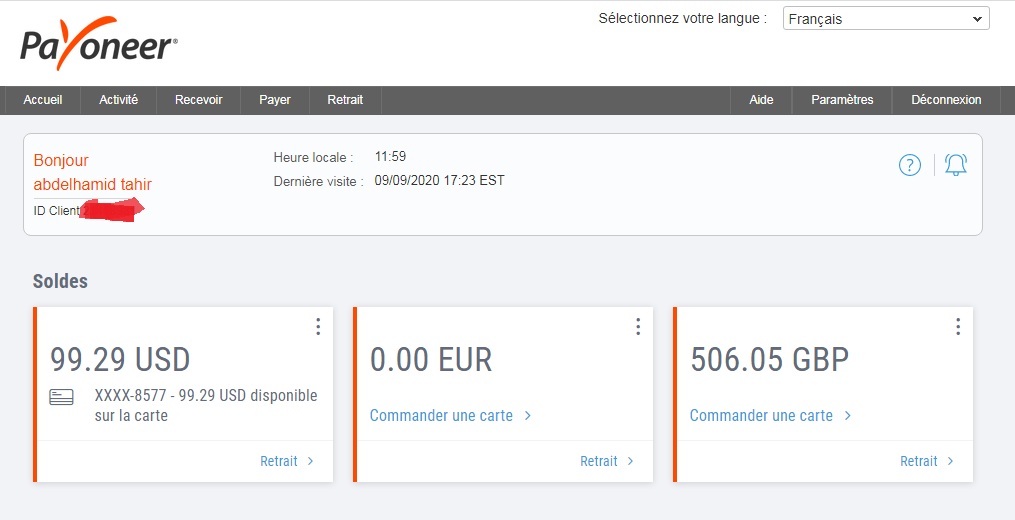Click the XXXX-8577 card availability text
Image resolution: width=1015 pixels, height=520 pixels.
tap(206, 405)
